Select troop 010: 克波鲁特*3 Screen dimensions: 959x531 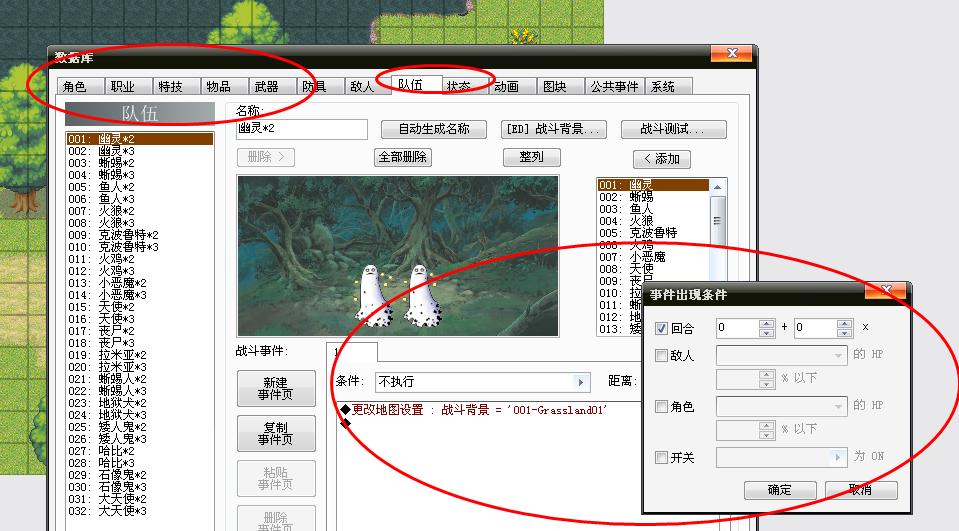139,247
